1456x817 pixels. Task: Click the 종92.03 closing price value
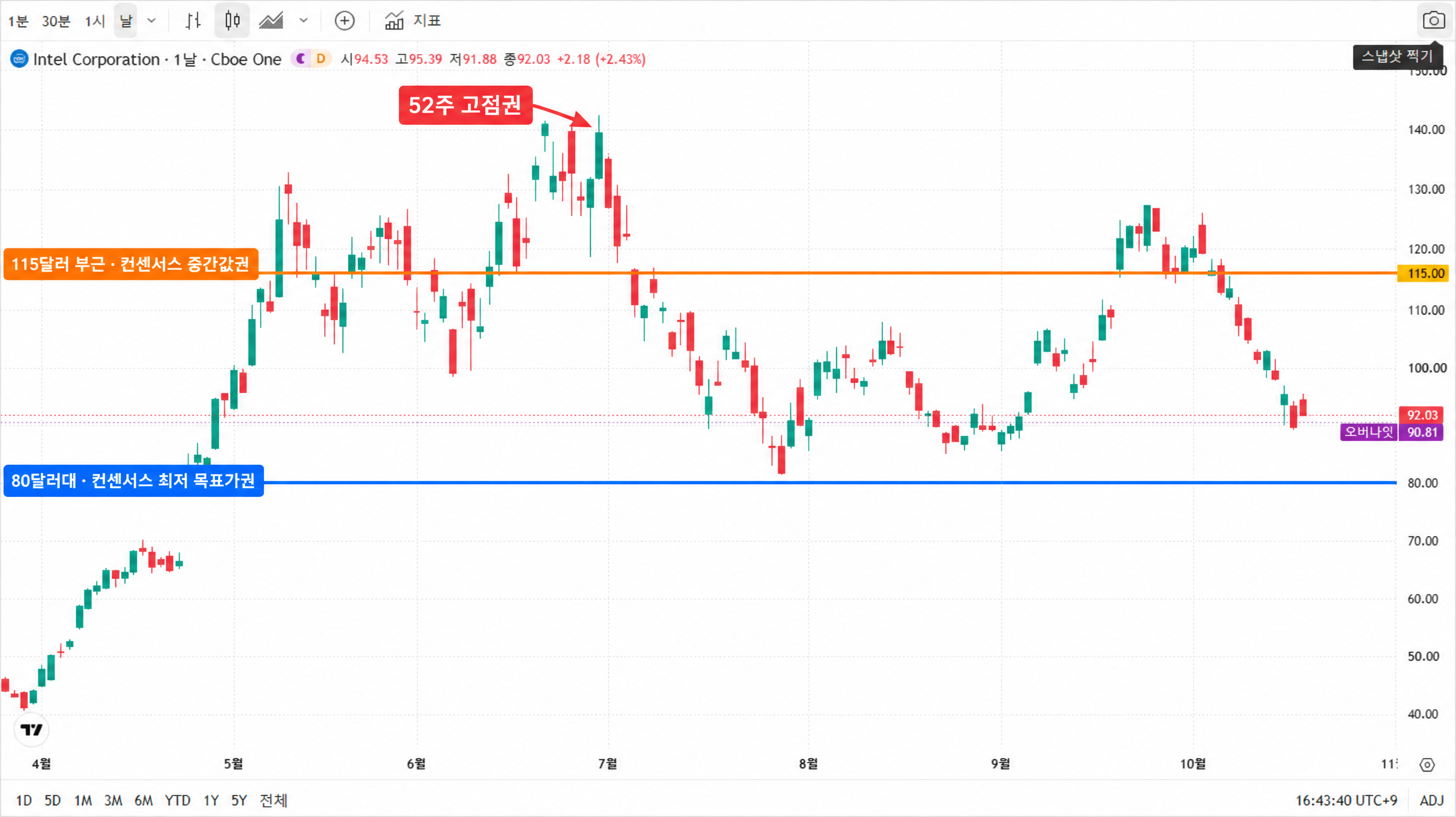(x=526, y=60)
